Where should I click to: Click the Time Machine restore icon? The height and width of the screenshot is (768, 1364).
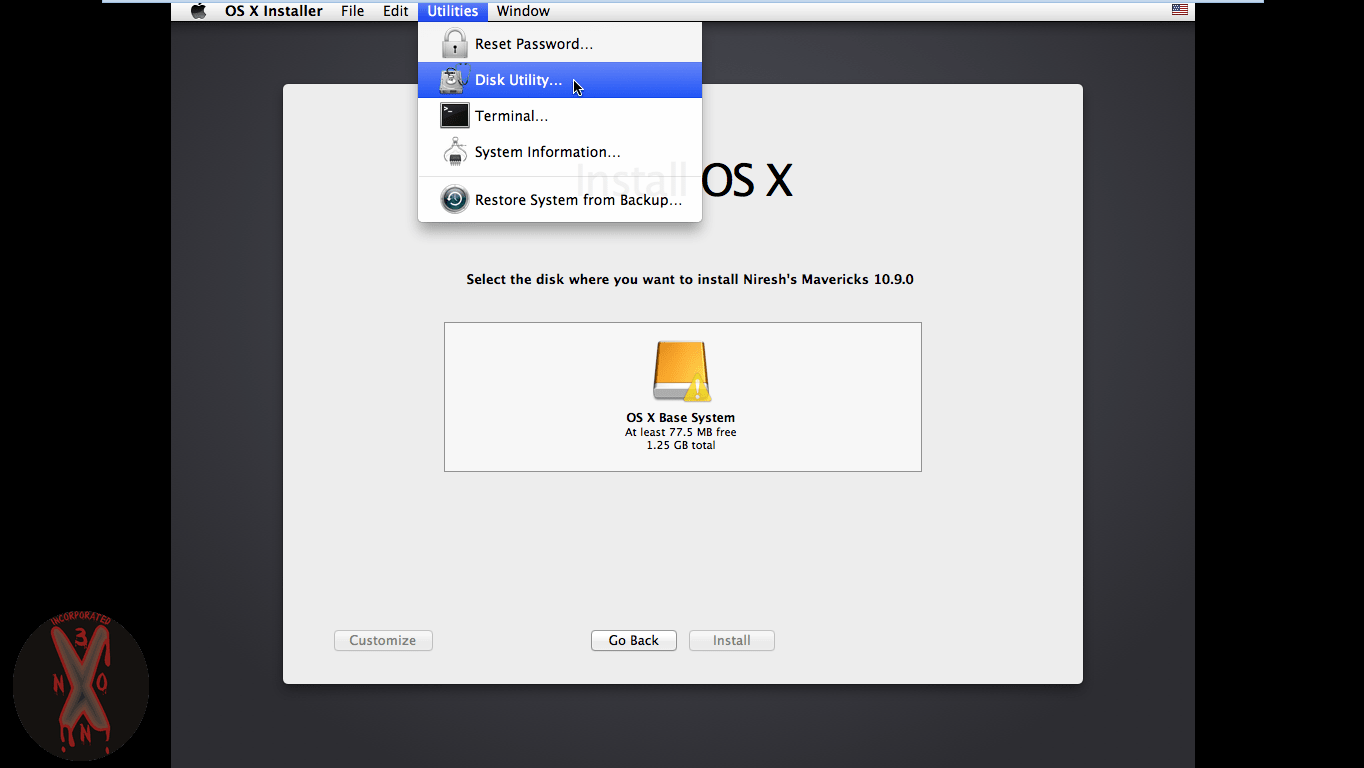click(455, 200)
